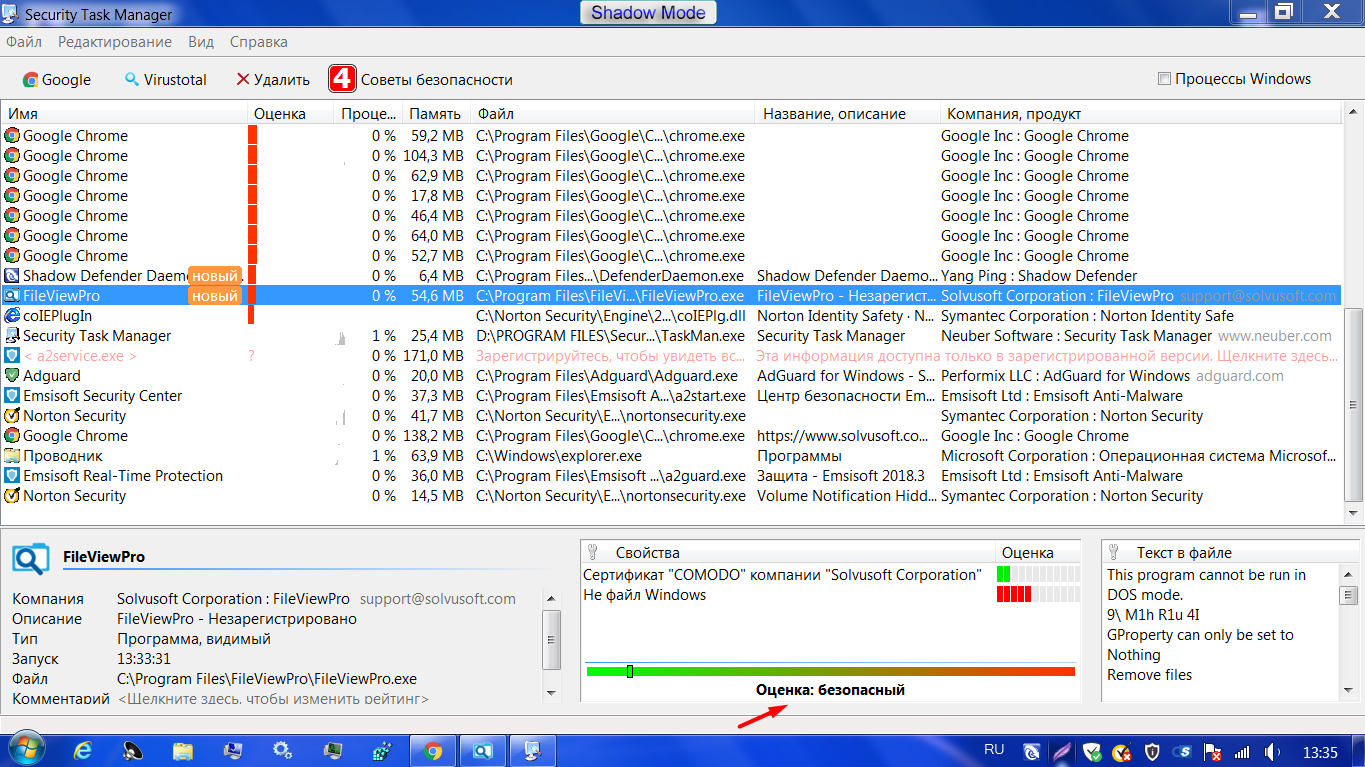Sort the list by the Оценка column header
Screen dimensions: 1365x767
[290, 114]
